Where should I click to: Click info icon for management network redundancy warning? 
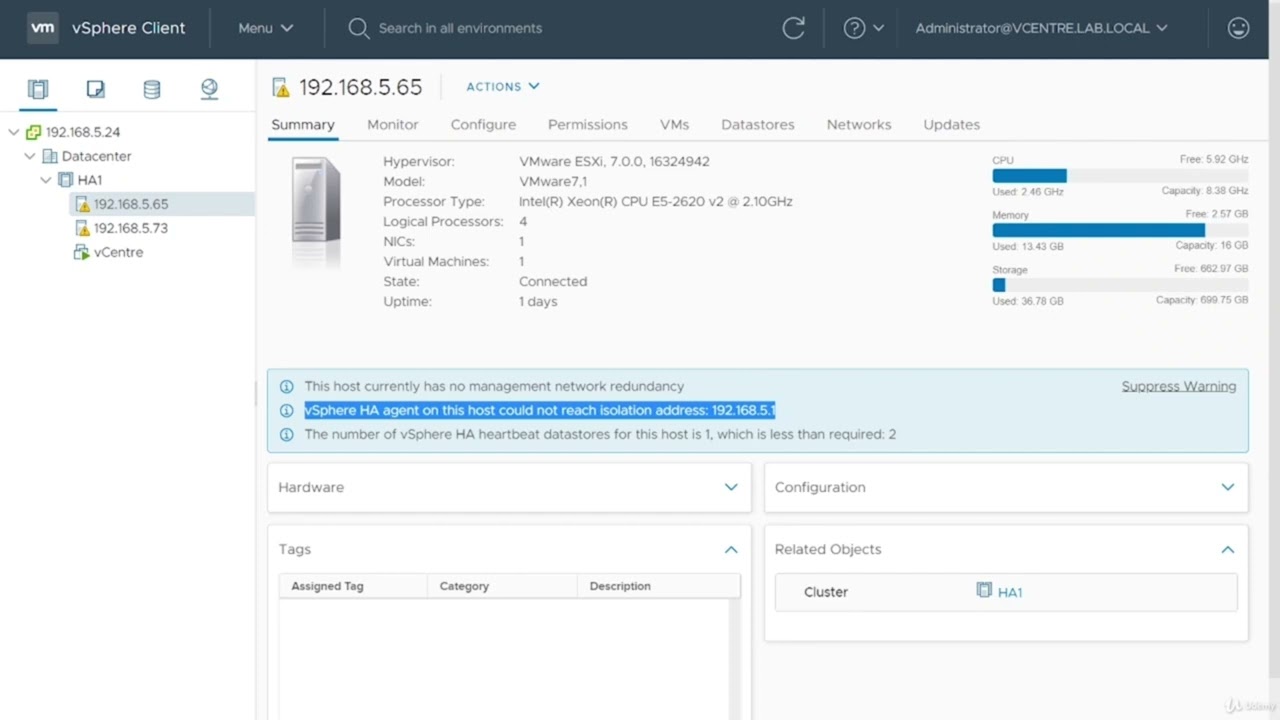tap(287, 386)
